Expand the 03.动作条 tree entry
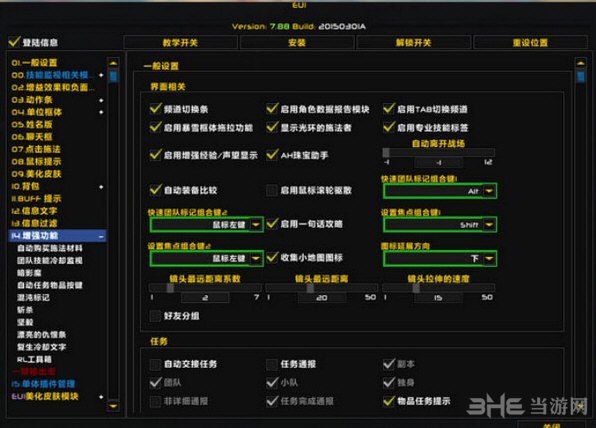Screen dimensions: 596x428 pyautogui.click(x=101, y=100)
